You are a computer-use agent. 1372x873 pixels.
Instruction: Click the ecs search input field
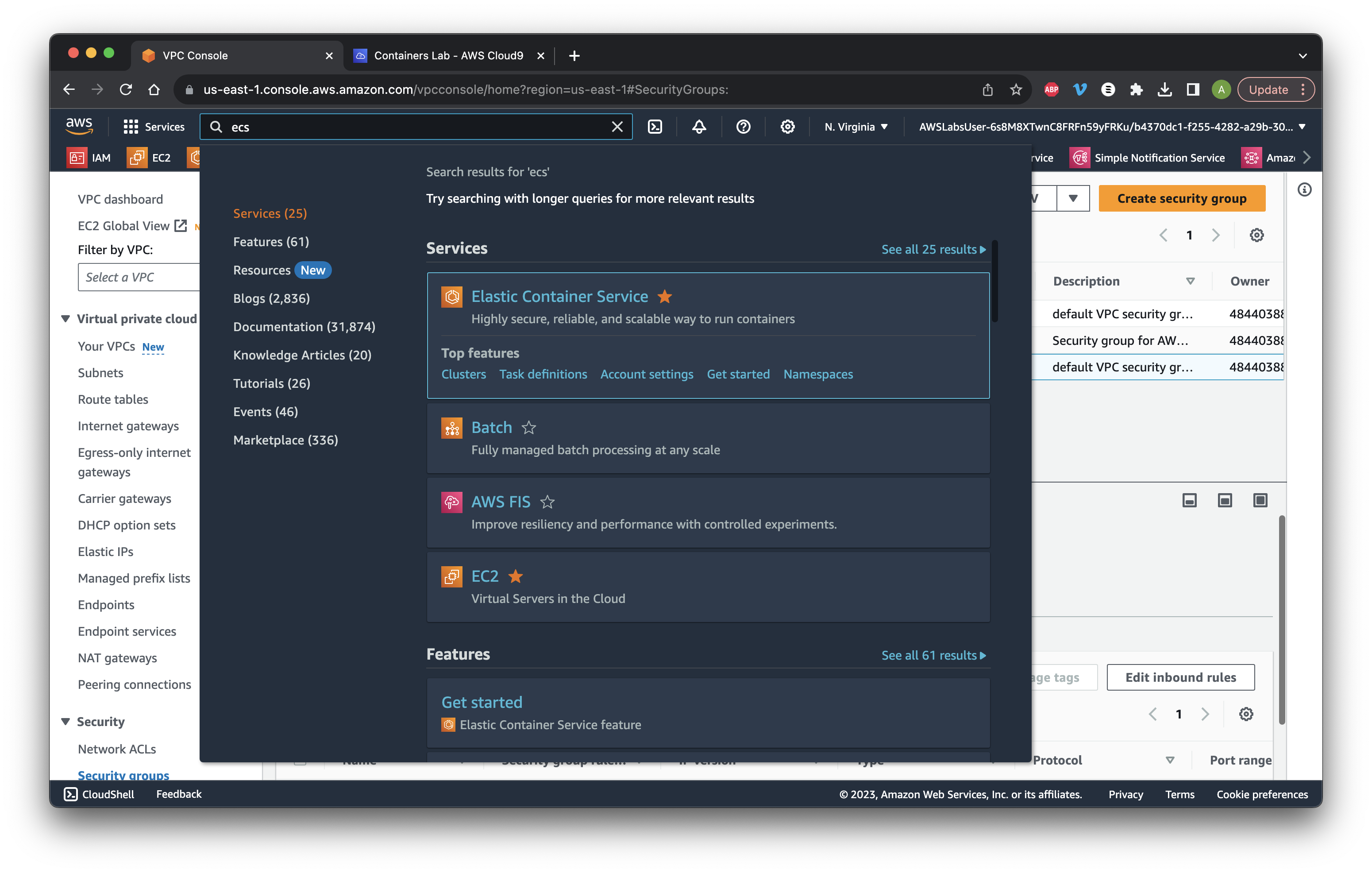click(x=416, y=127)
